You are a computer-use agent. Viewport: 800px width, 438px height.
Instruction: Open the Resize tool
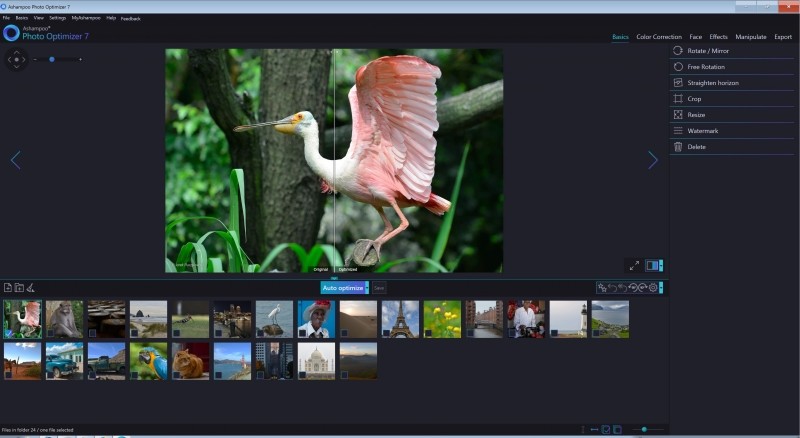click(x=732, y=115)
